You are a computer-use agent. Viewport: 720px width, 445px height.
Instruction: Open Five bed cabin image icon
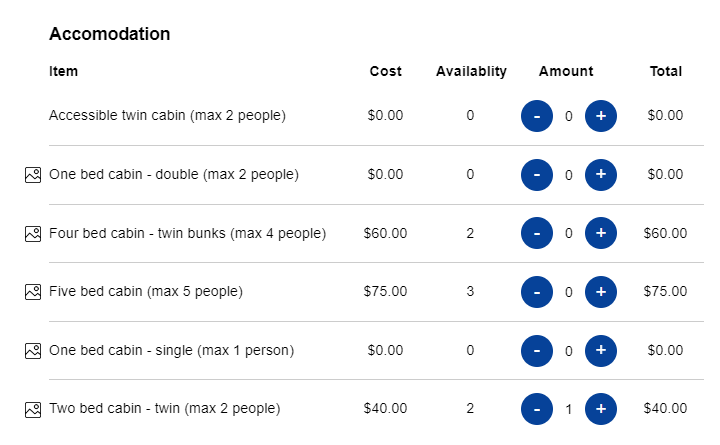pos(32,292)
